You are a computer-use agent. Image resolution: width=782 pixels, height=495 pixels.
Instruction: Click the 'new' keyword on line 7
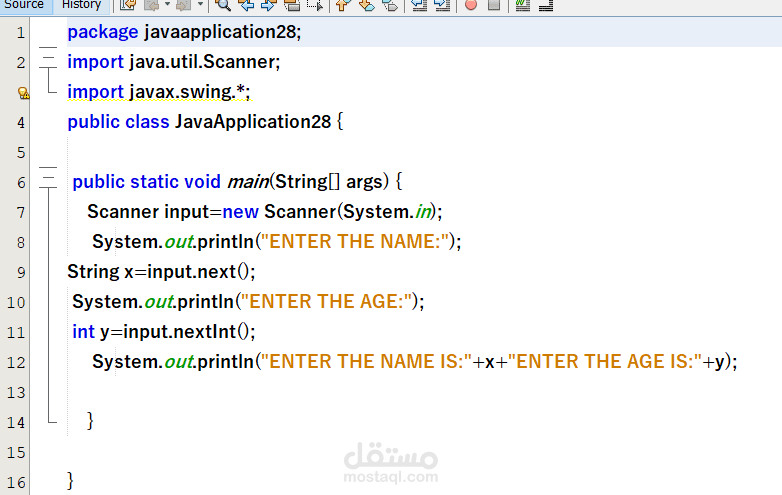(240, 211)
